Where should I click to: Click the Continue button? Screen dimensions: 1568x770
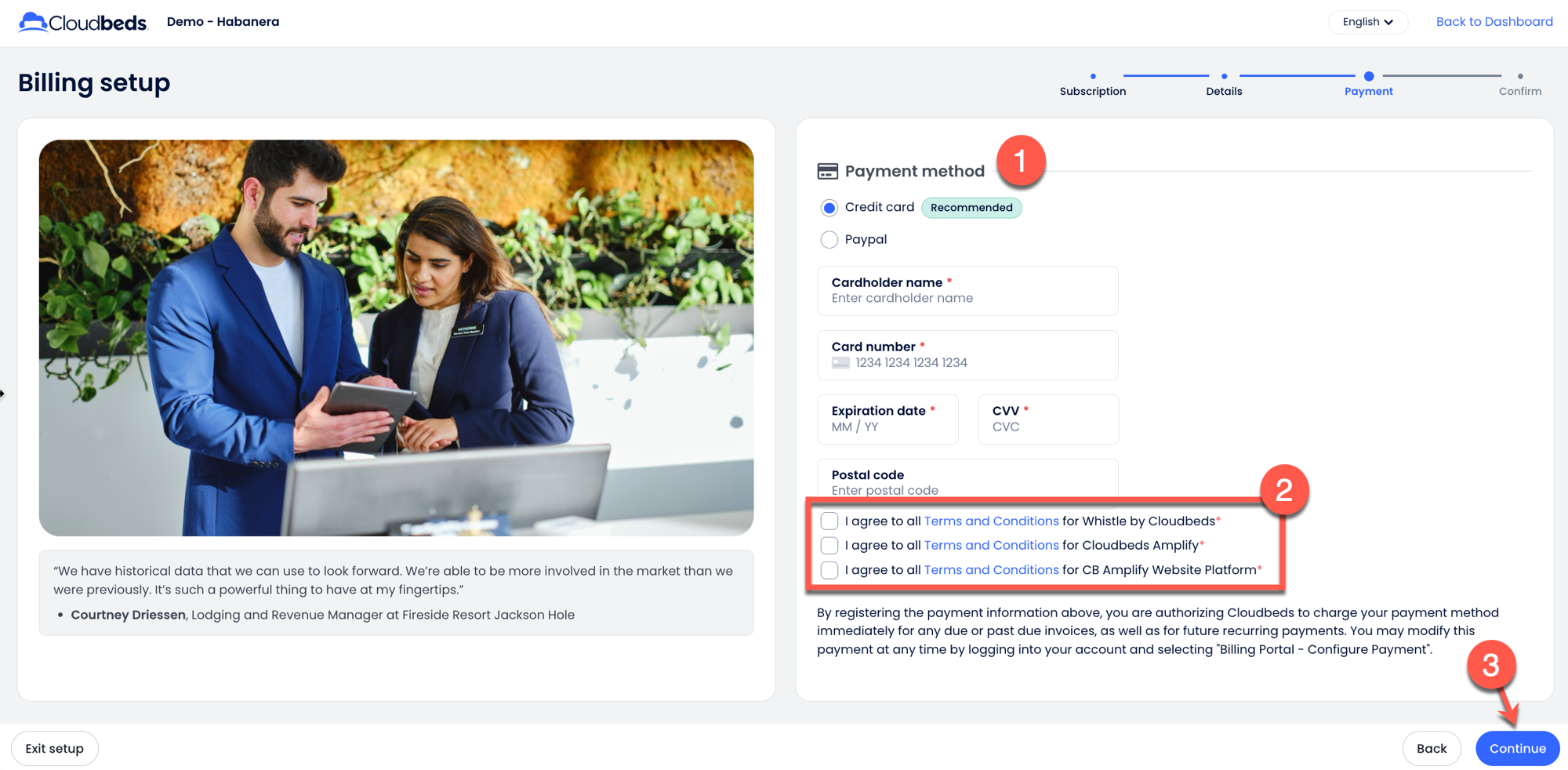coord(1517,749)
